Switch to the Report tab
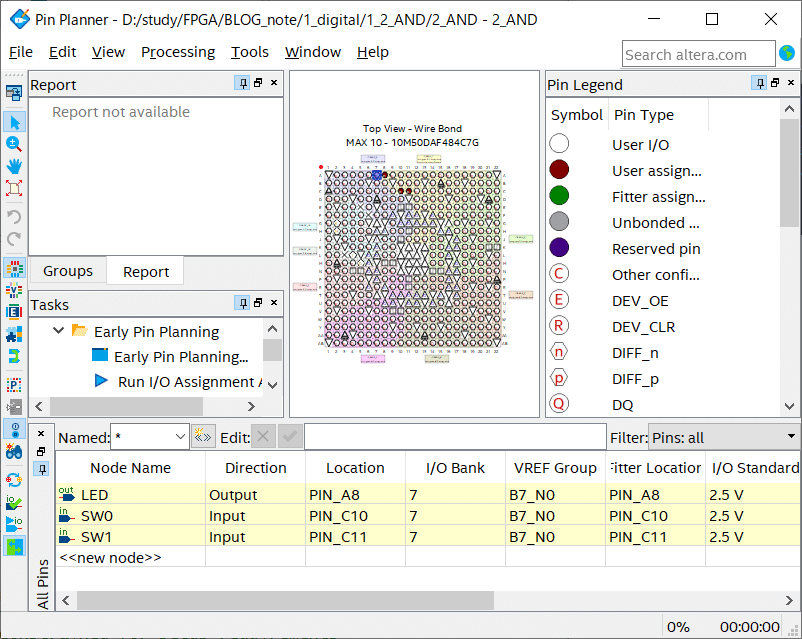 click(x=146, y=272)
